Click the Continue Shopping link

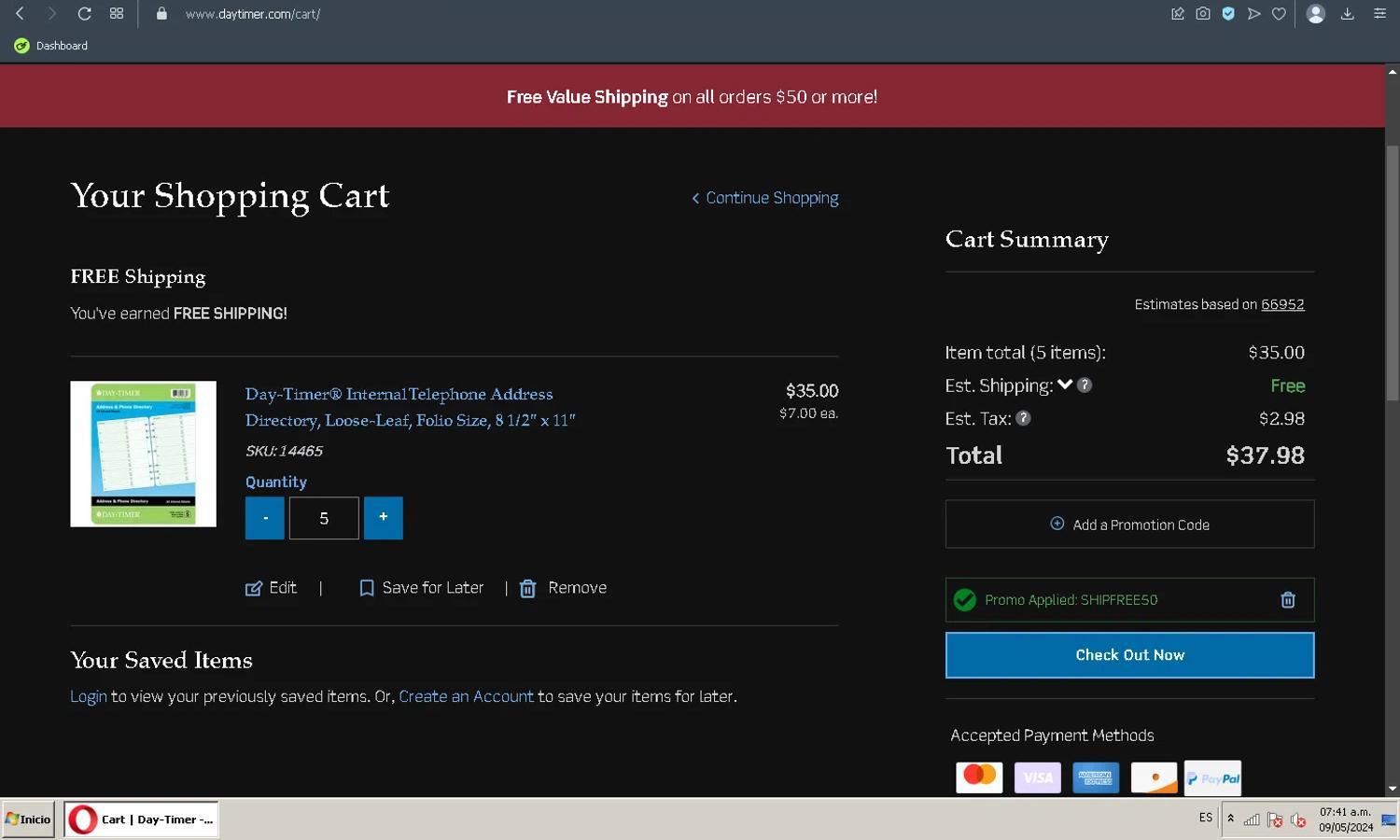click(x=765, y=198)
